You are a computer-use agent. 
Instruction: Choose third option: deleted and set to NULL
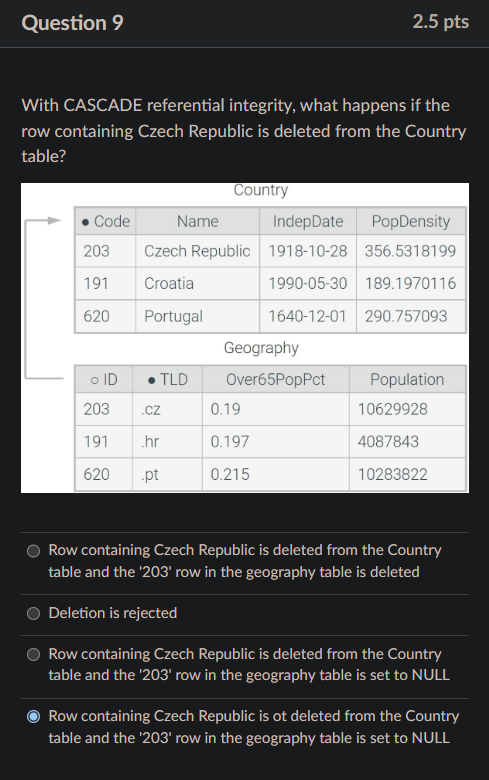(33, 654)
